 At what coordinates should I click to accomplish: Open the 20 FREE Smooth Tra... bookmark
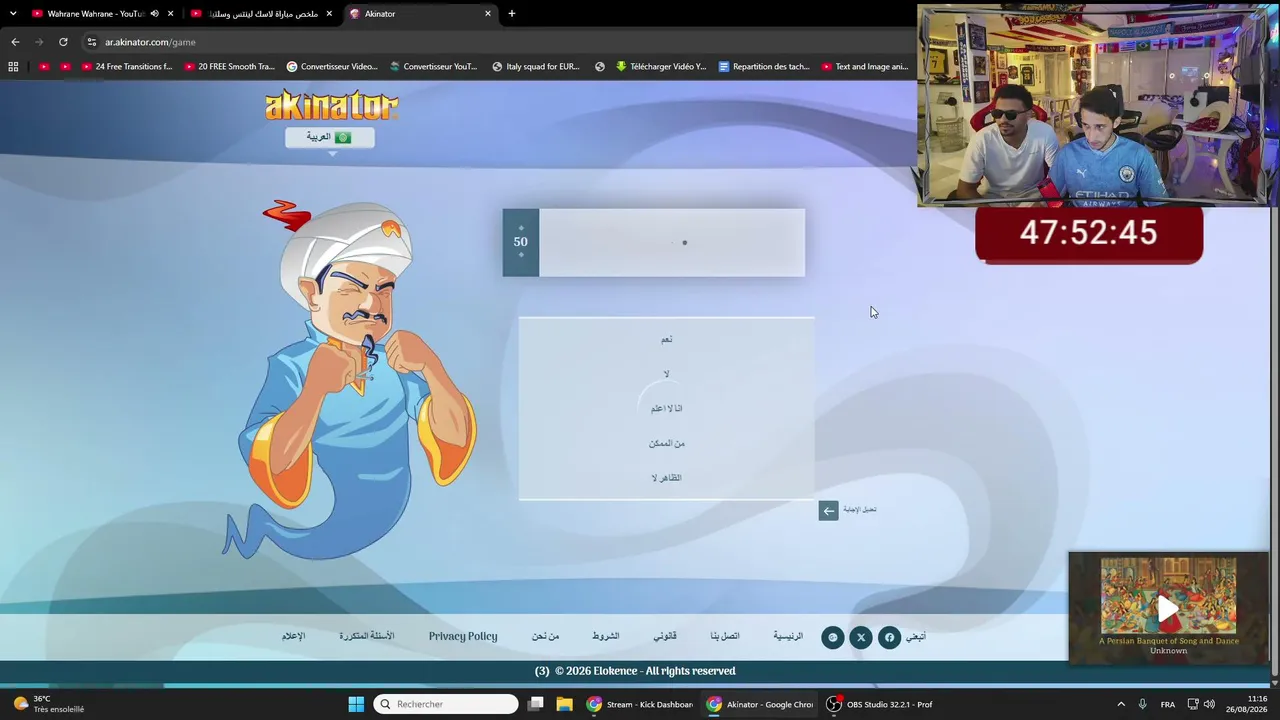[x=229, y=67]
